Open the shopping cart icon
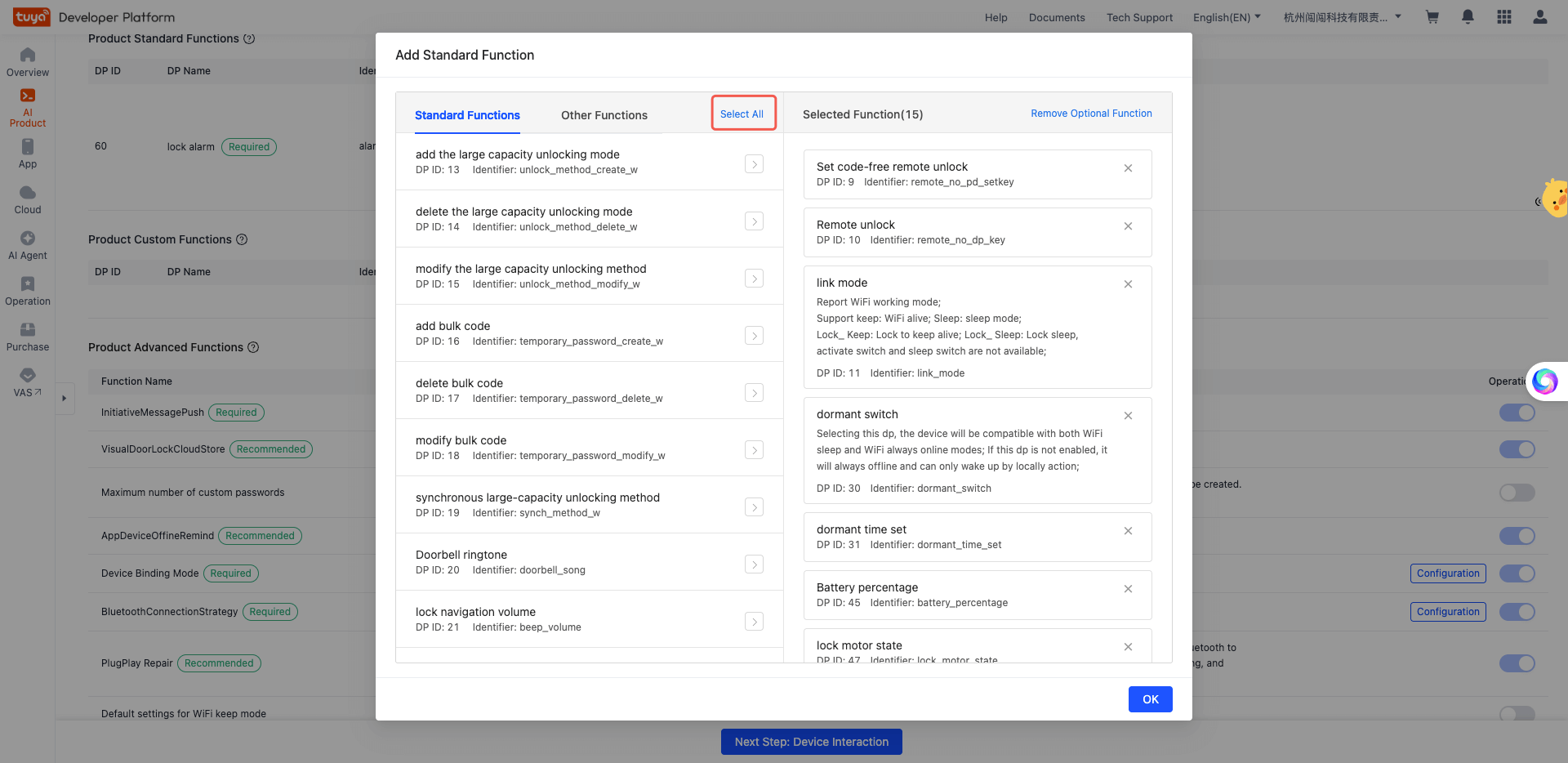This screenshot has width=1568, height=763. point(1432,17)
